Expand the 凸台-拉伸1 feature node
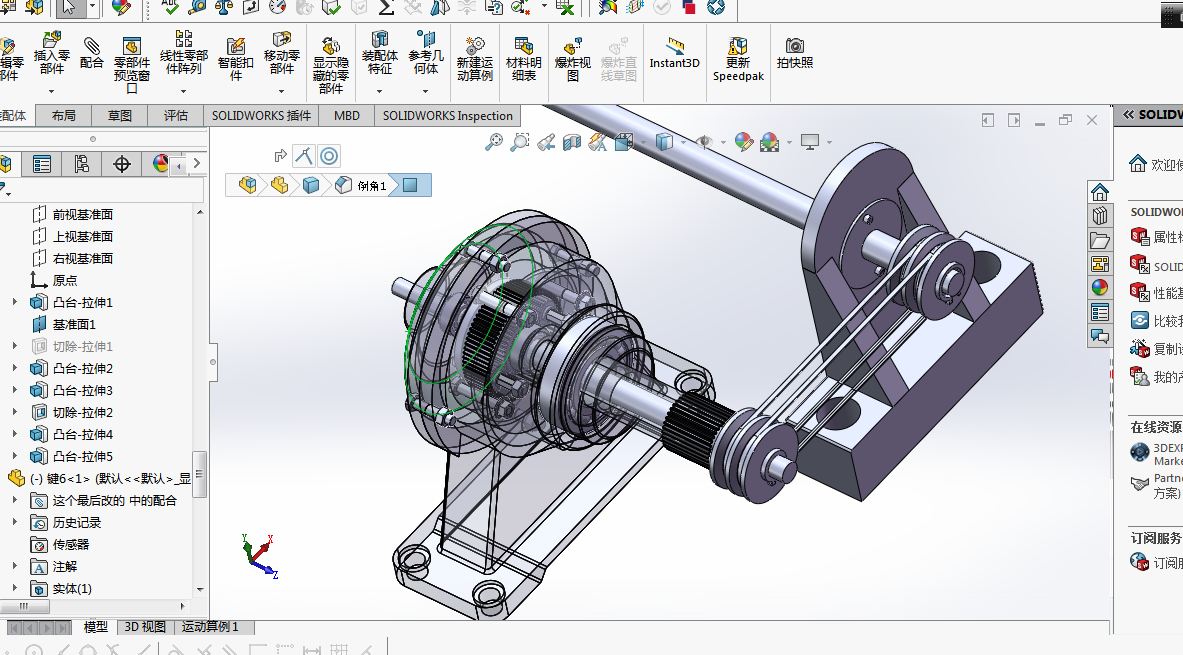Image resolution: width=1183 pixels, height=655 pixels. pos(14,302)
